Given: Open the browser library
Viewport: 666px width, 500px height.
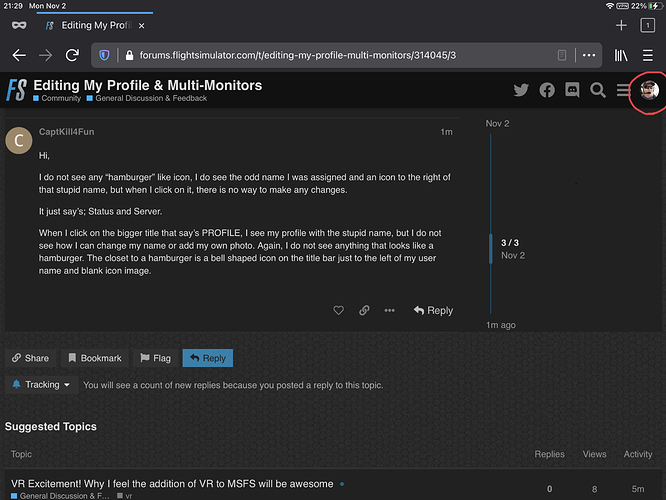Looking at the screenshot, I should 621,55.
